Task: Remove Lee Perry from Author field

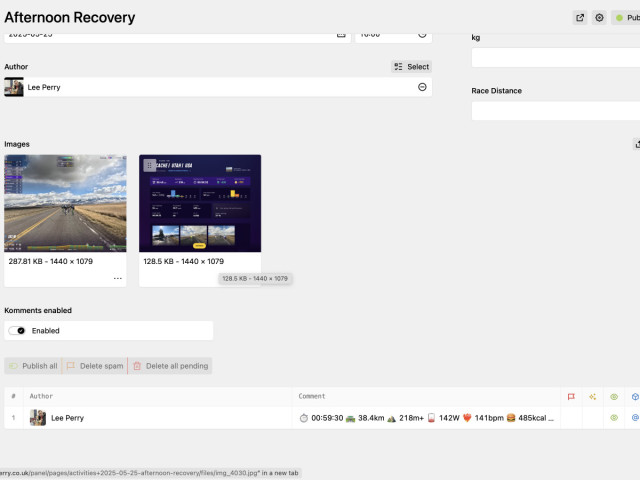Action: (x=422, y=87)
